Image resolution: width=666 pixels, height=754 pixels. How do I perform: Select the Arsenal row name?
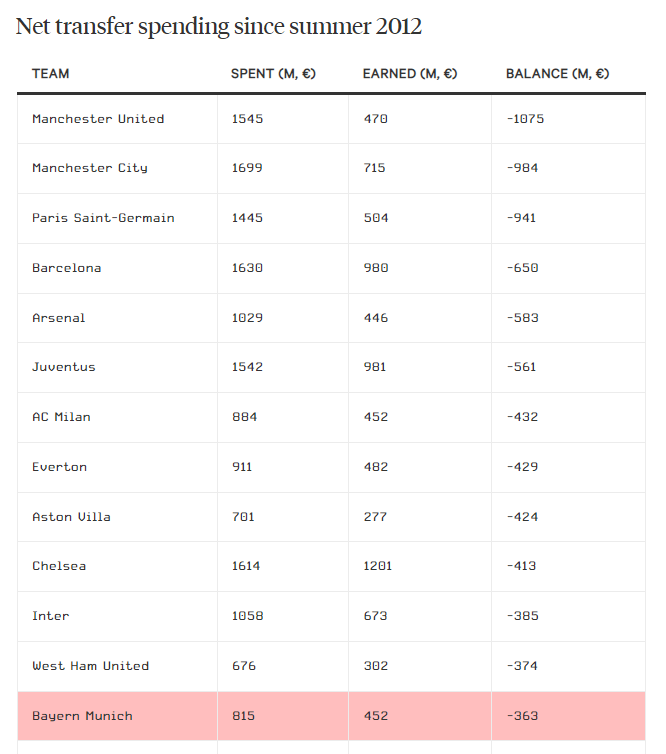tap(59, 318)
